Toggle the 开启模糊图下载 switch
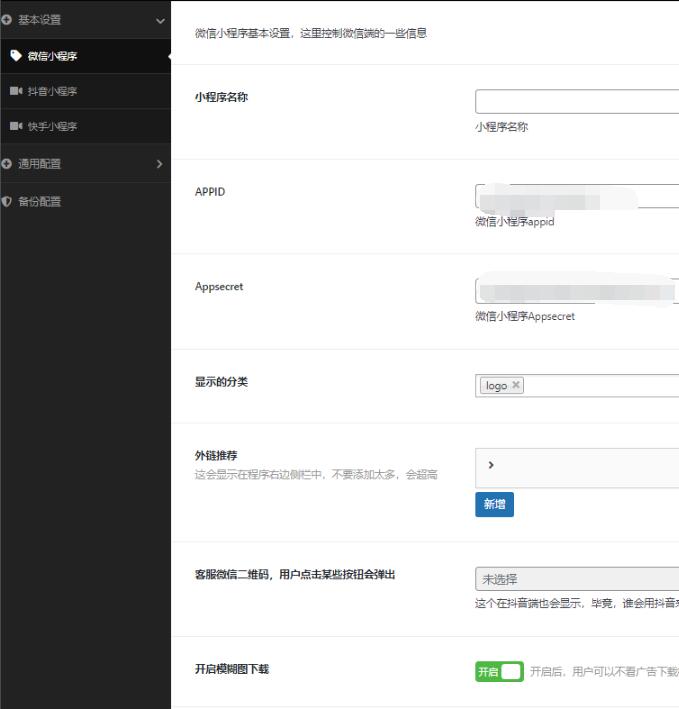Image resolution: width=679 pixels, height=709 pixels. [x=500, y=671]
